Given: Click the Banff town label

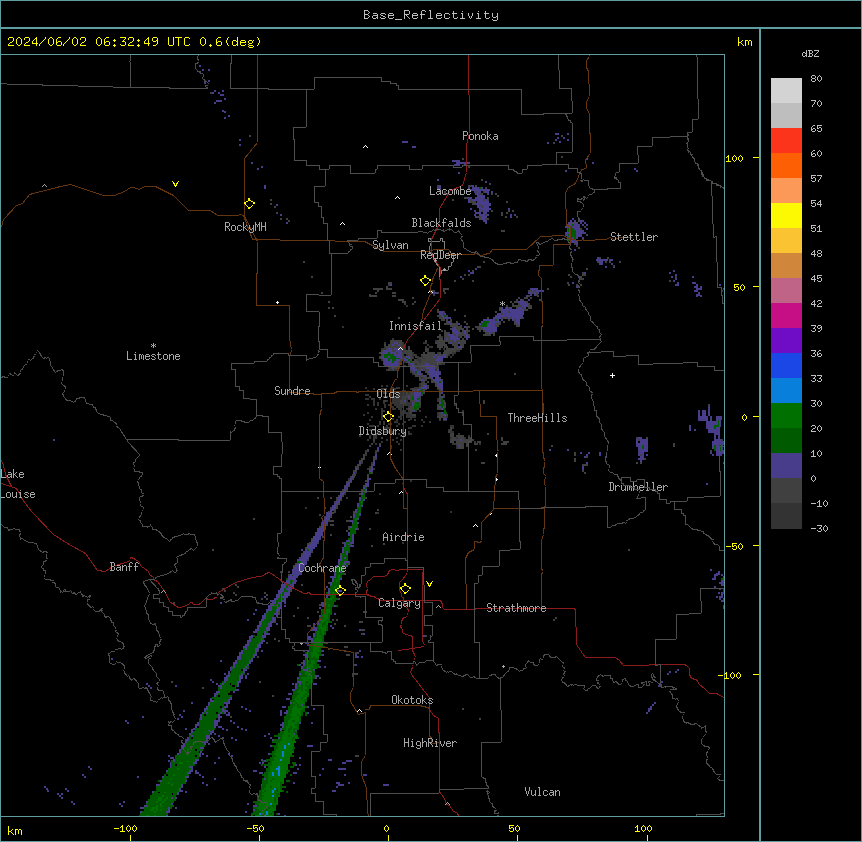Looking at the screenshot, I should coord(124,567).
